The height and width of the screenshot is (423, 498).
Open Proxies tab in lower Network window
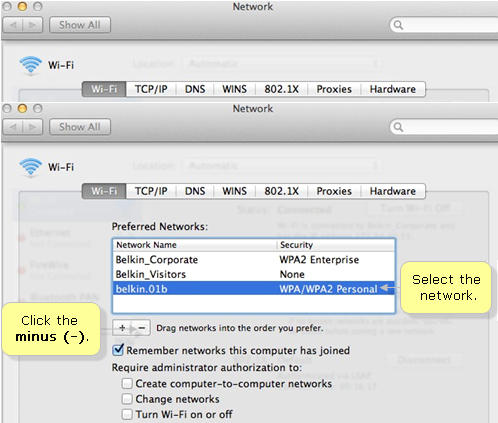tap(334, 191)
